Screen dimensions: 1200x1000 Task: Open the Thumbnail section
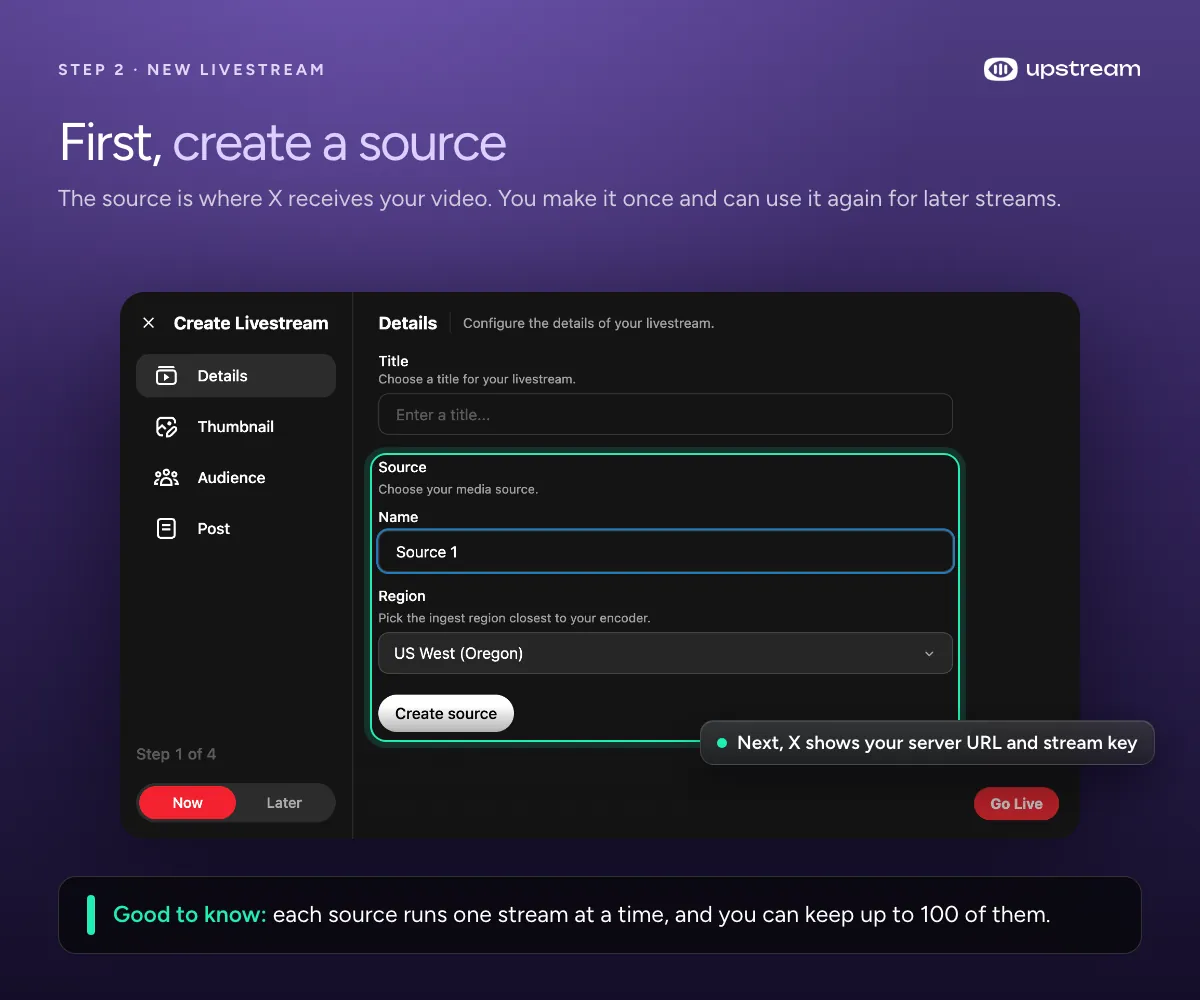236,427
